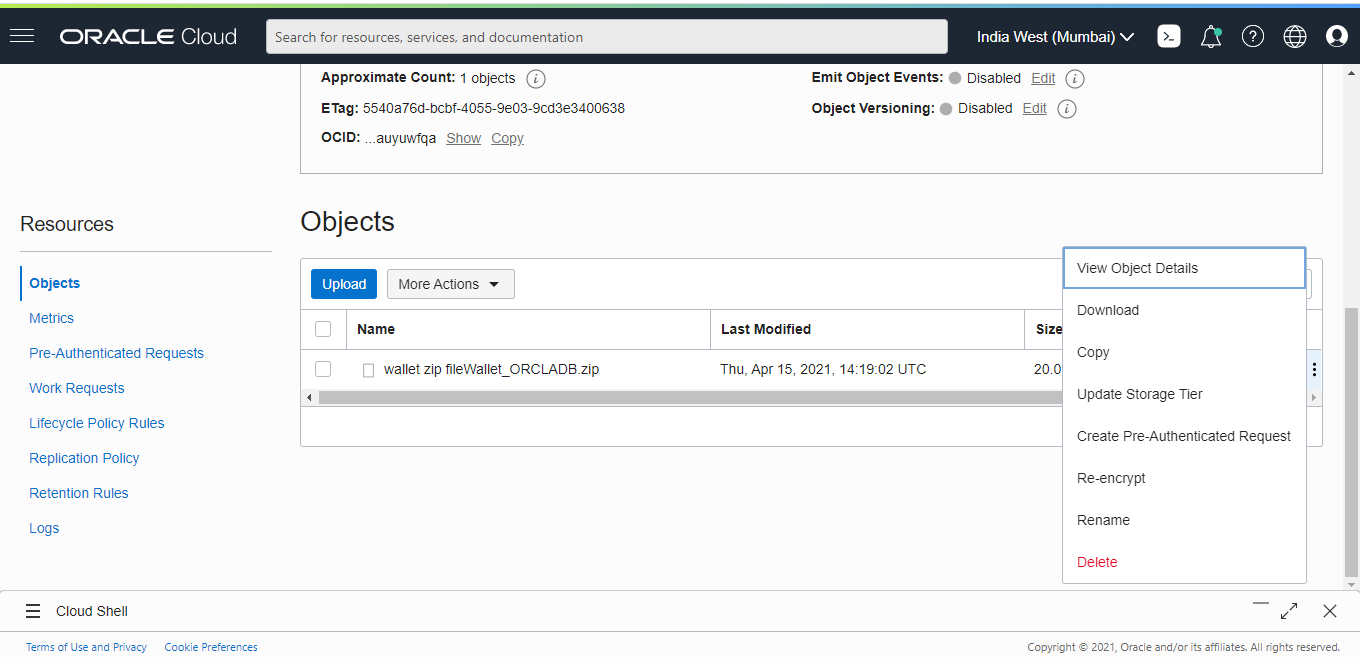Open Logs in the Resources list
Screen dimensions: 1360x657
pos(44,528)
